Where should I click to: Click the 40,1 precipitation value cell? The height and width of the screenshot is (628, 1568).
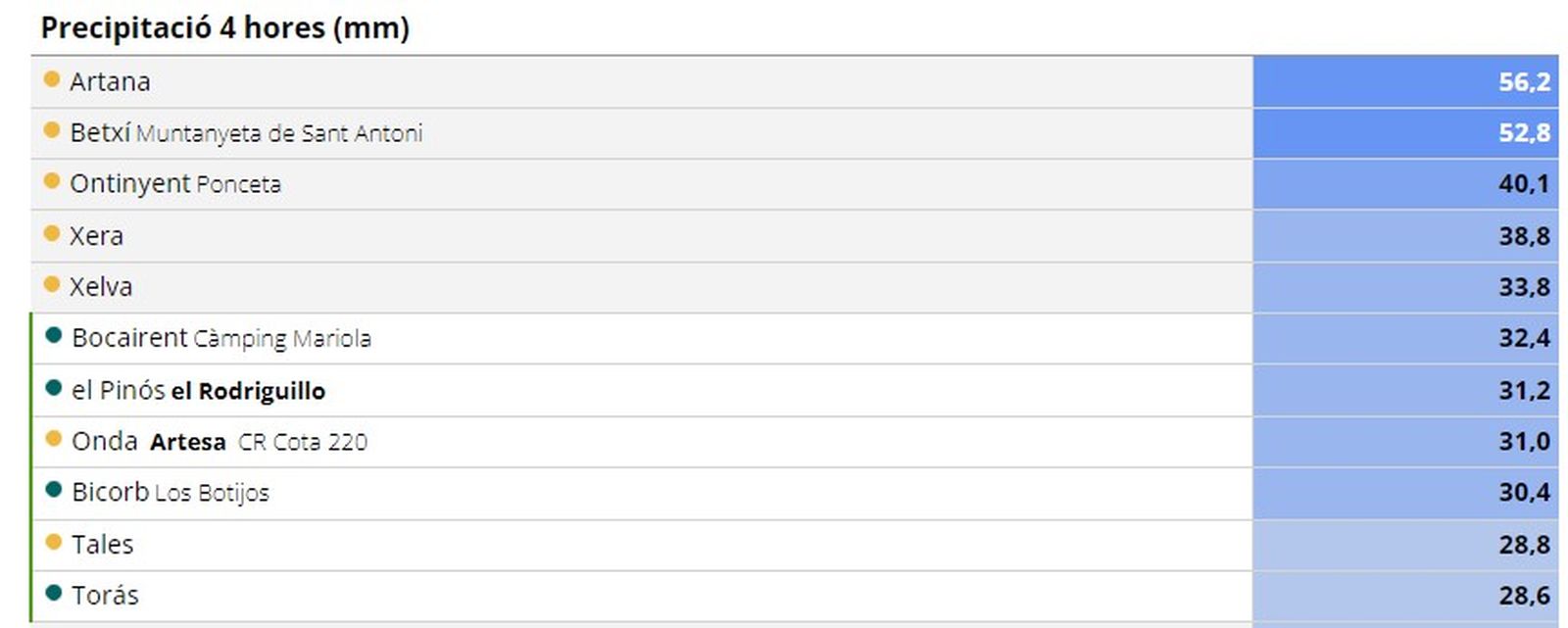click(1404, 184)
